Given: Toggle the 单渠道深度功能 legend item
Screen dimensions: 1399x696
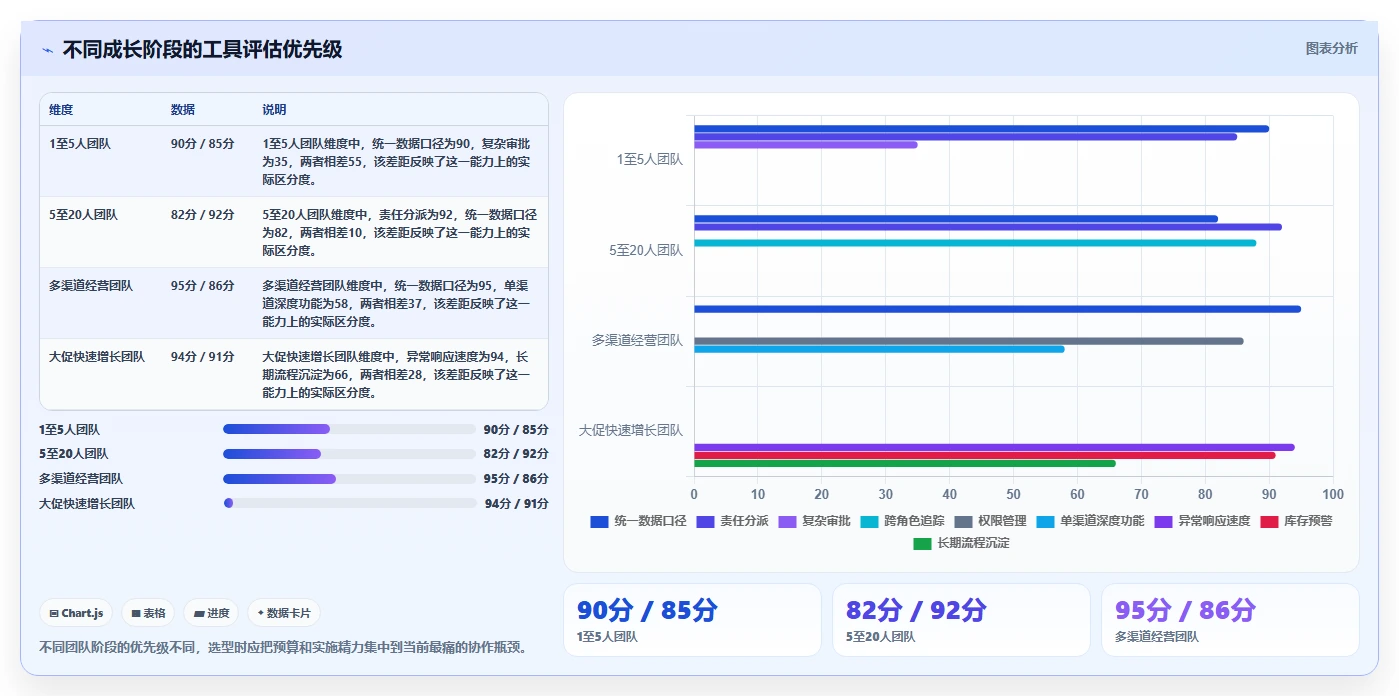Looking at the screenshot, I should click(x=1090, y=521).
